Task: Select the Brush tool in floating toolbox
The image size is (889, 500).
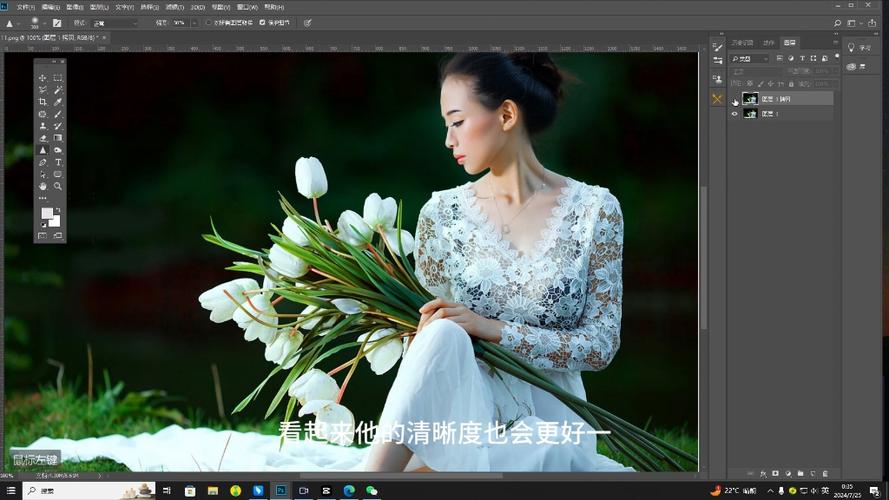Action: coord(58,114)
